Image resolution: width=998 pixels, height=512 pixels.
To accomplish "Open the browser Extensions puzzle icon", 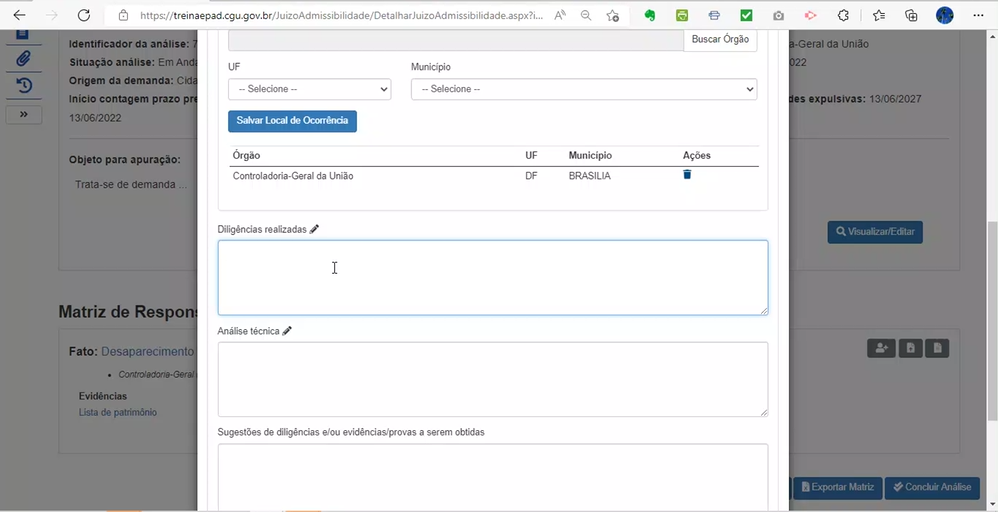I will click(844, 16).
